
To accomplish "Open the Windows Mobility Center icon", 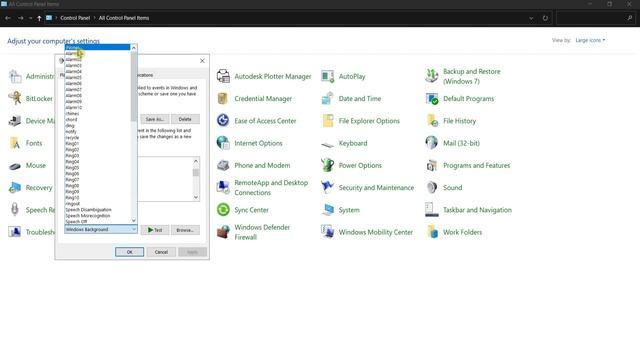I will 327,232.
